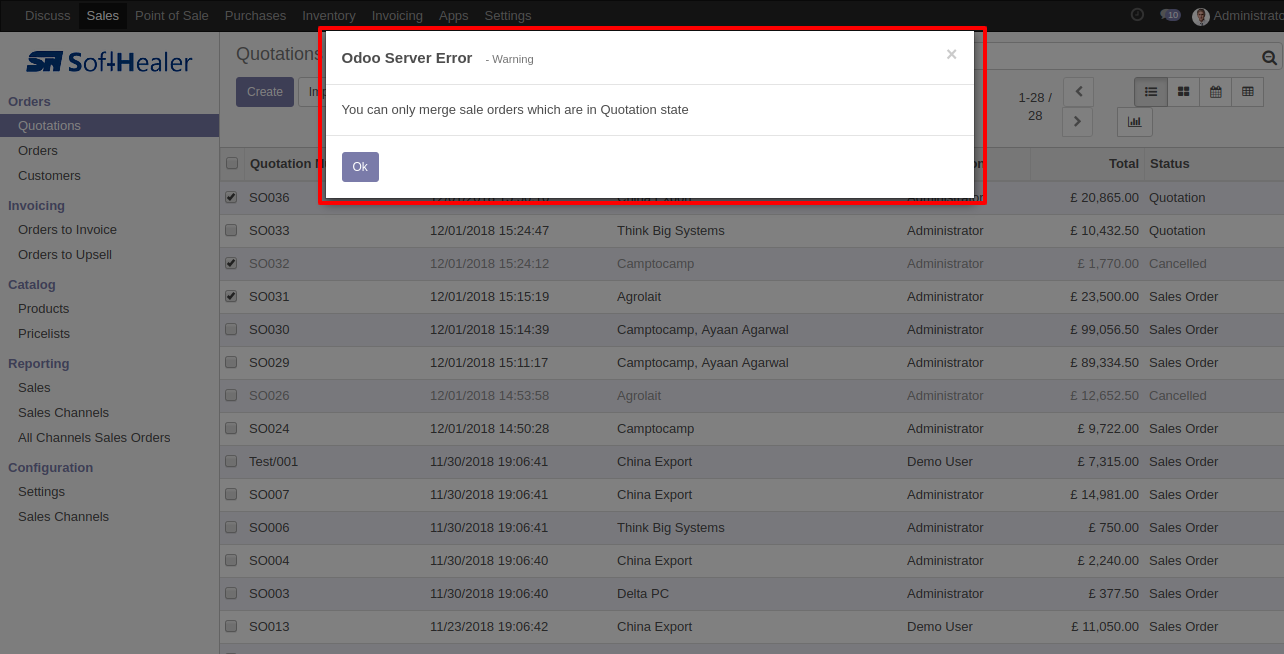The height and width of the screenshot is (654, 1284).
Task: Click the SoftHealer logo
Action: tap(109, 62)
